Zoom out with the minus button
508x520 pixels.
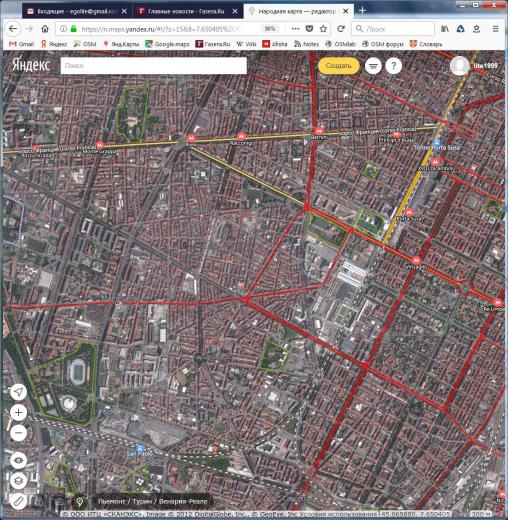point(19,433)
